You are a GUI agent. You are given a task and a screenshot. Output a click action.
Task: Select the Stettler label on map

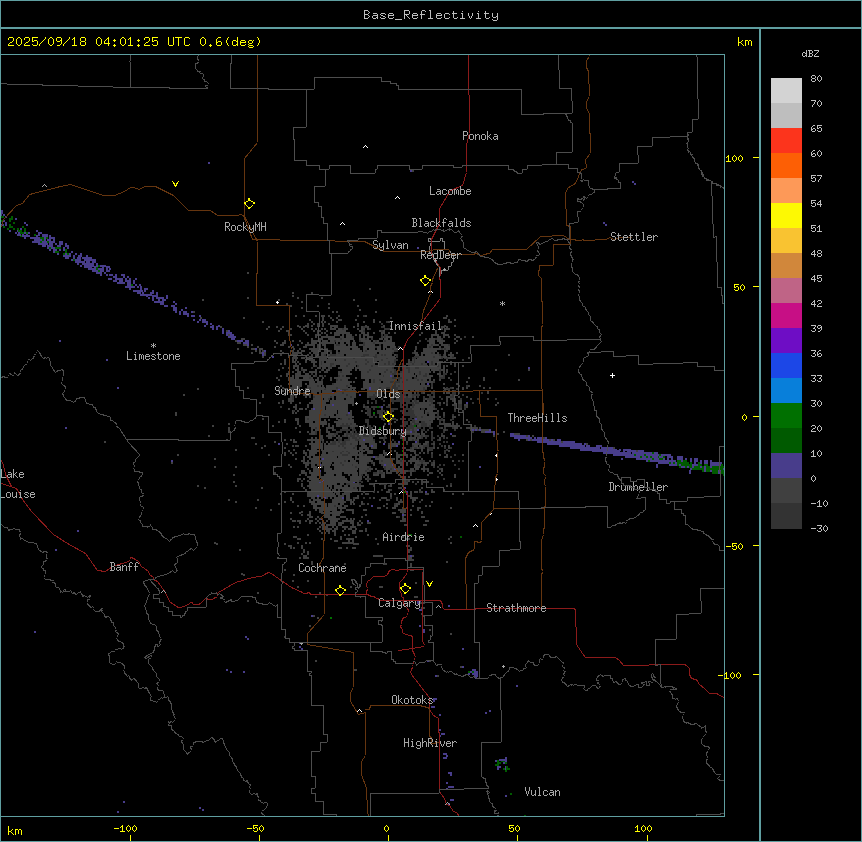click(x=634, y=237)
